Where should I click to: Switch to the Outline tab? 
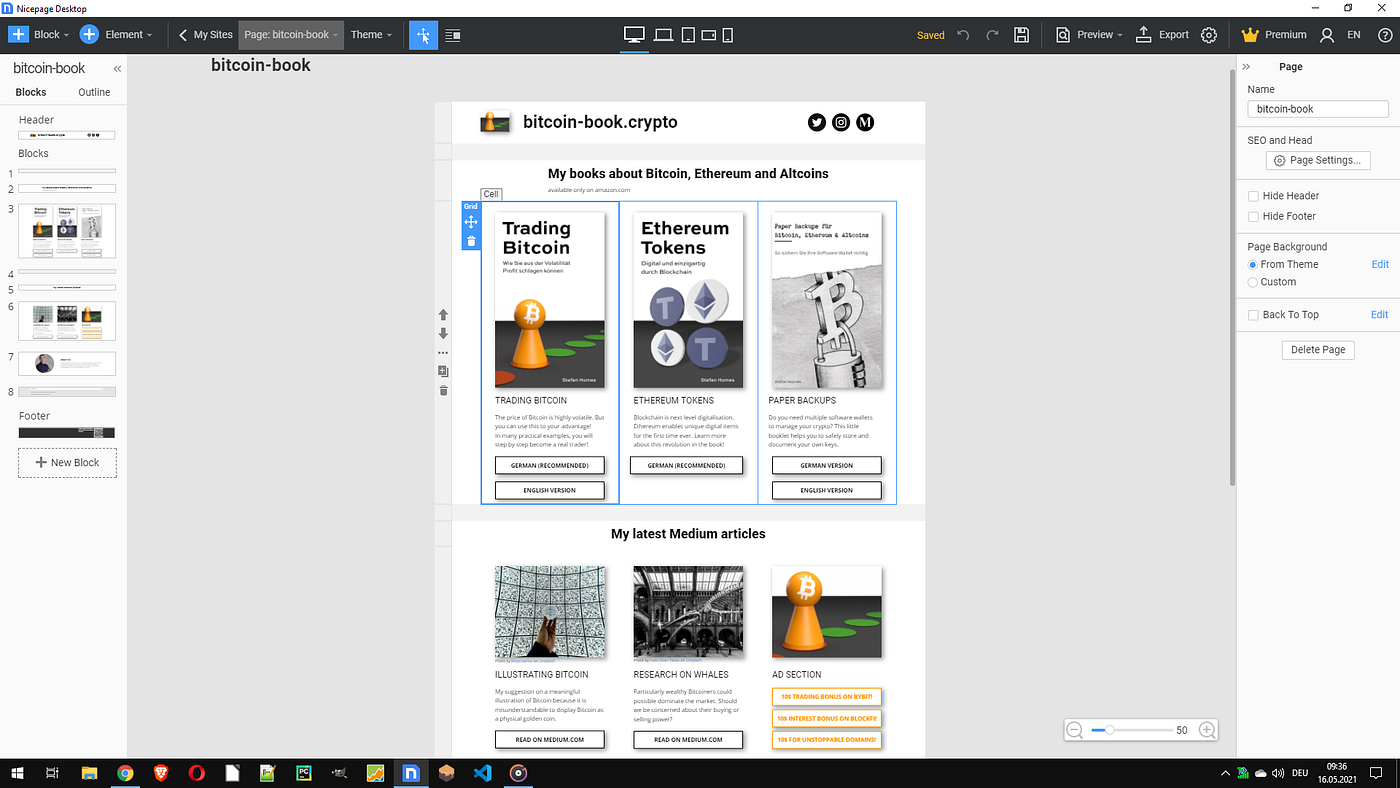point(94,92)
